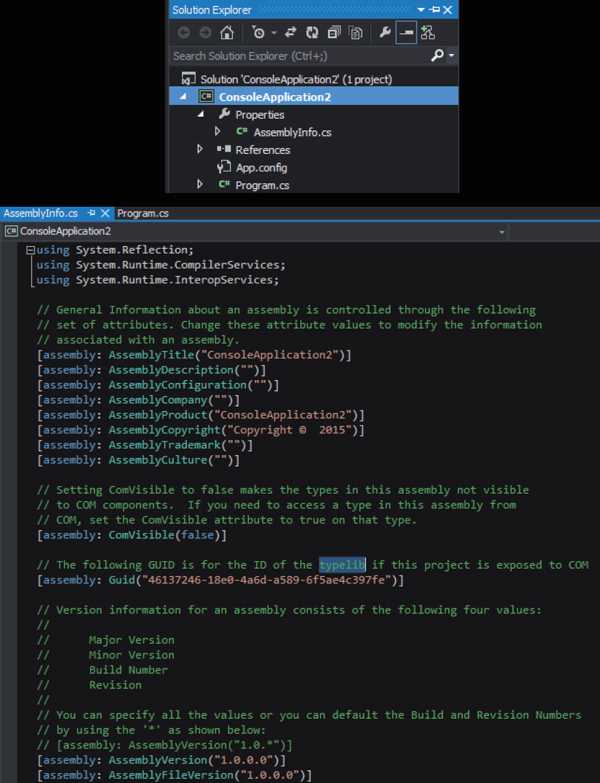
Task: Select Program.cs in Solution Explorer
Action: pyautogui.click(x=262, y=185)
